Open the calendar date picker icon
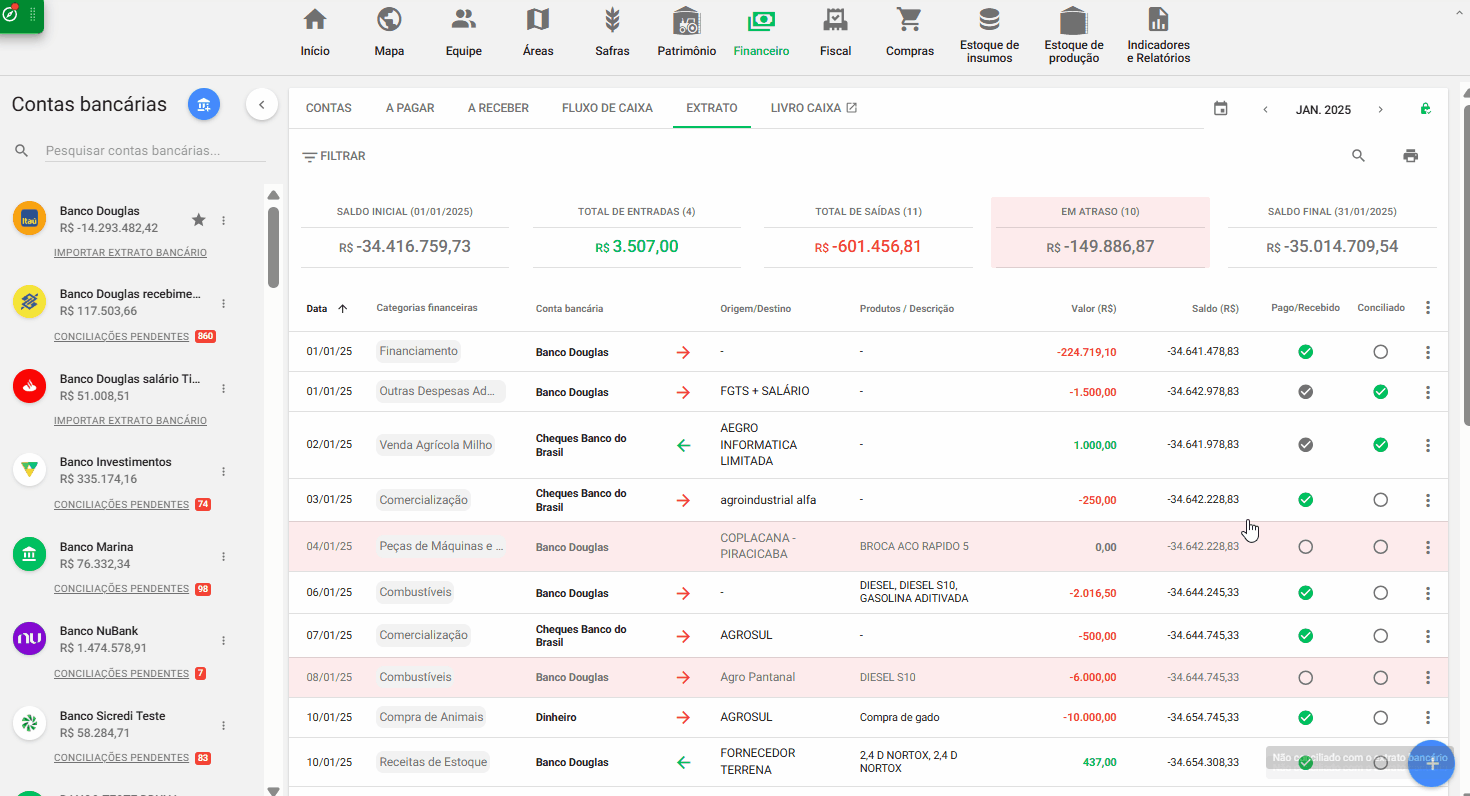Image resolution: width=1470 pixels, height=796 pixels. click(1220, 109)
